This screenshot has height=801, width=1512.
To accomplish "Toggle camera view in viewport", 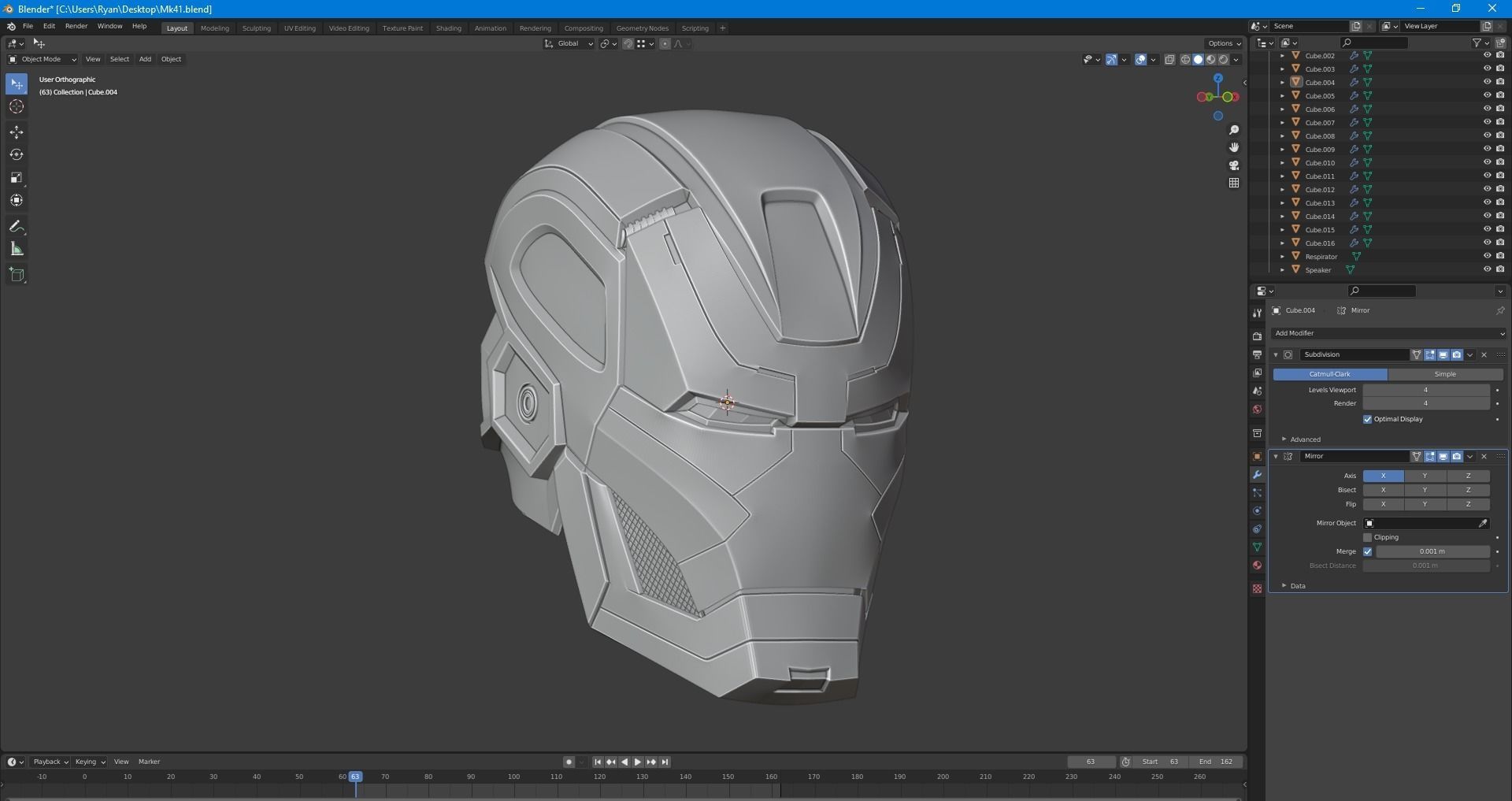I will pos(1234,165).
